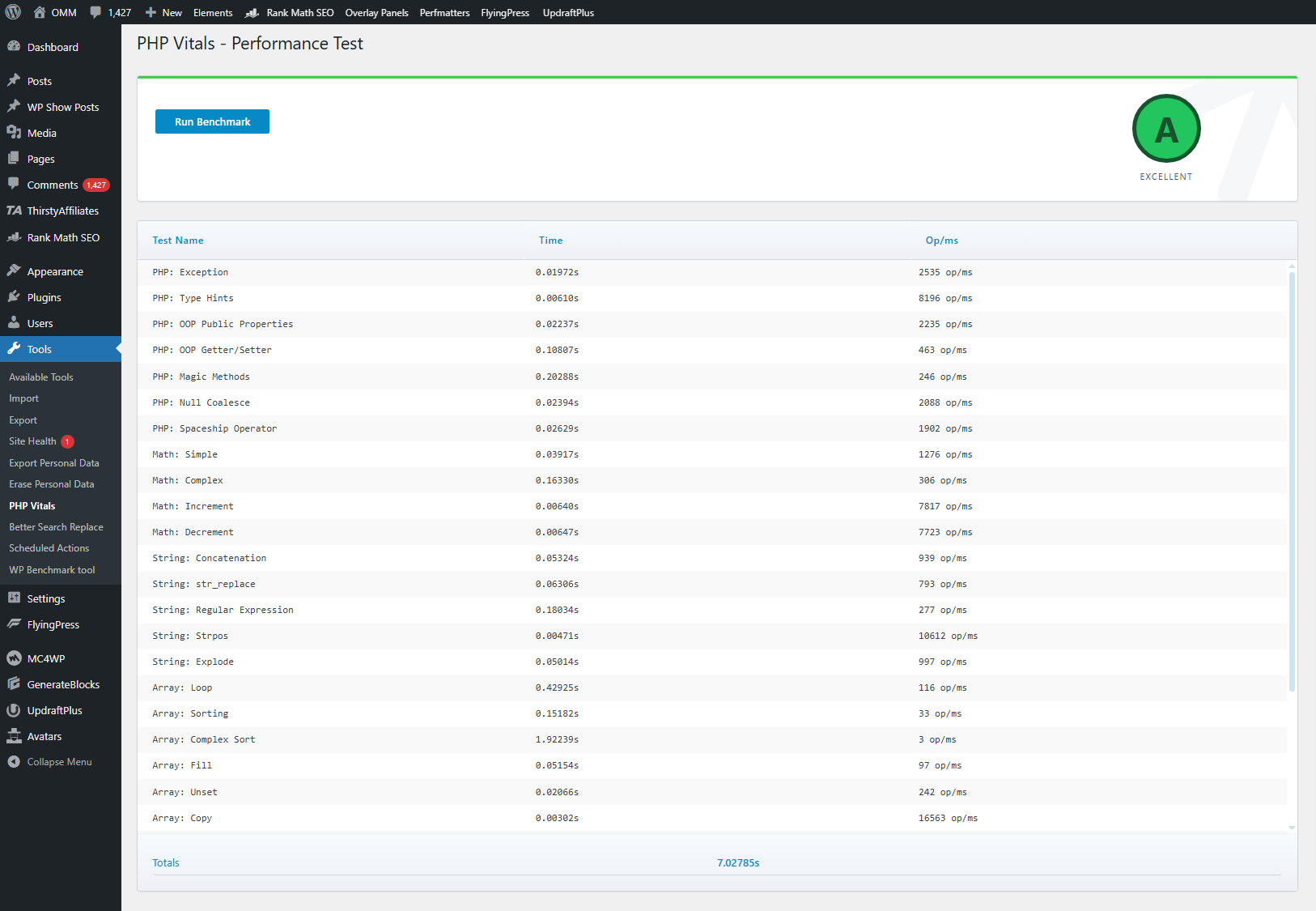Open the Media library via its sidebar icon

coord(15,133)
